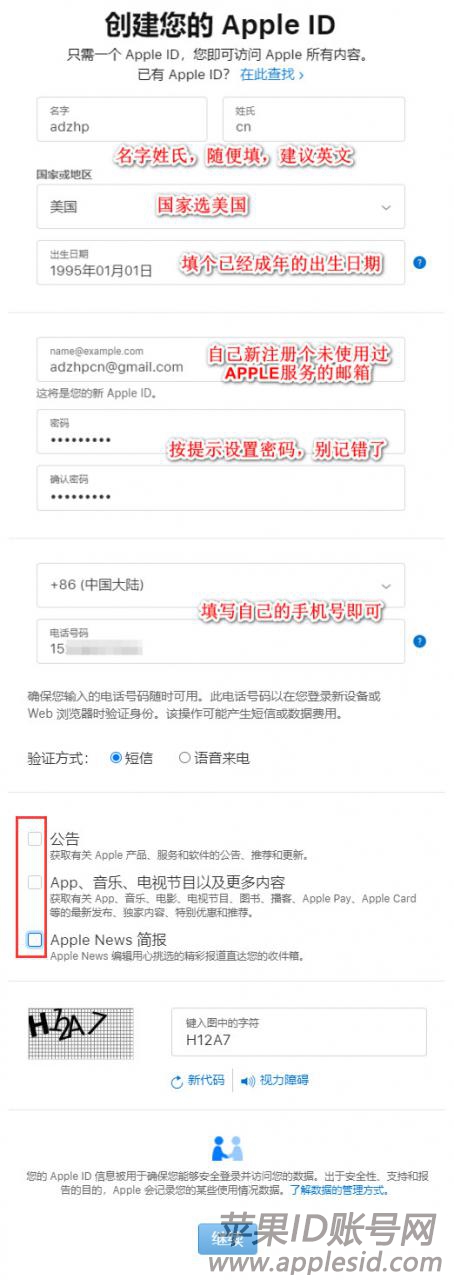The image size is (454, 1280).
Task: Click the 名字 first name field
Action: (122, 119)
